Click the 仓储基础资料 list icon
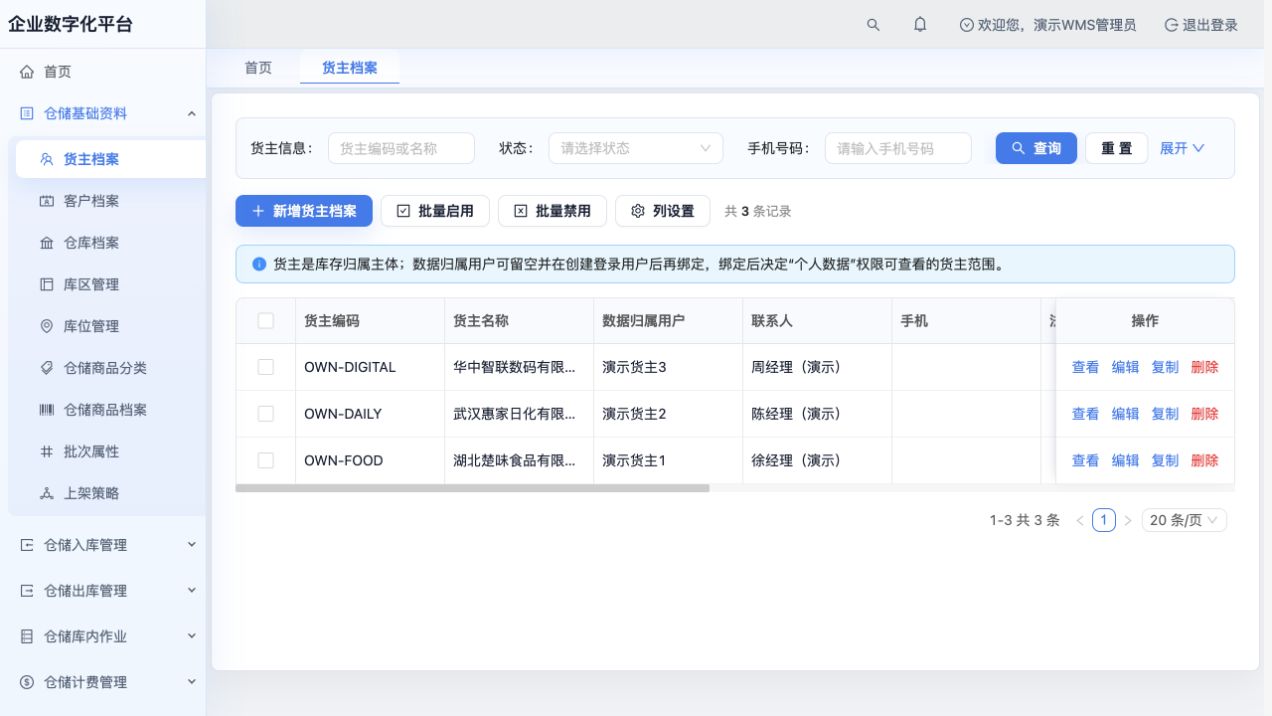 pos(27,114)
